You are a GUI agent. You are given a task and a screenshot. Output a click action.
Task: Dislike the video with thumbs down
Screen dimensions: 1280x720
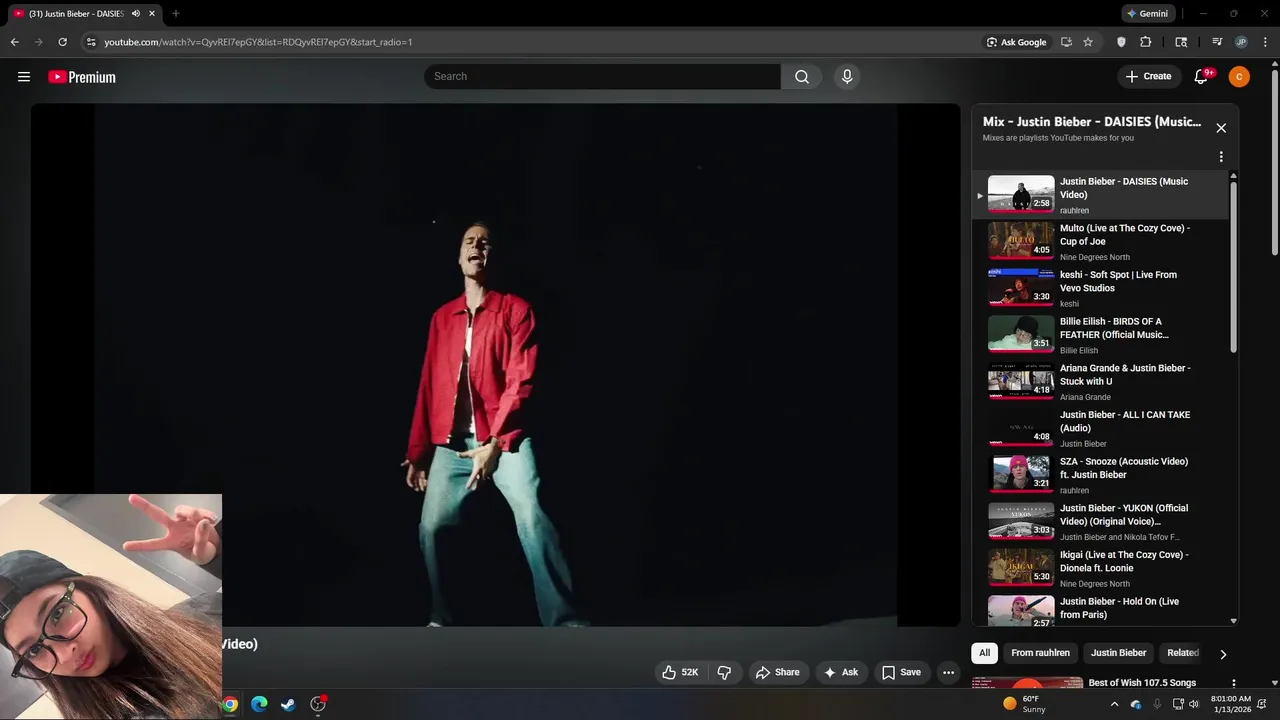click(725, 672)
